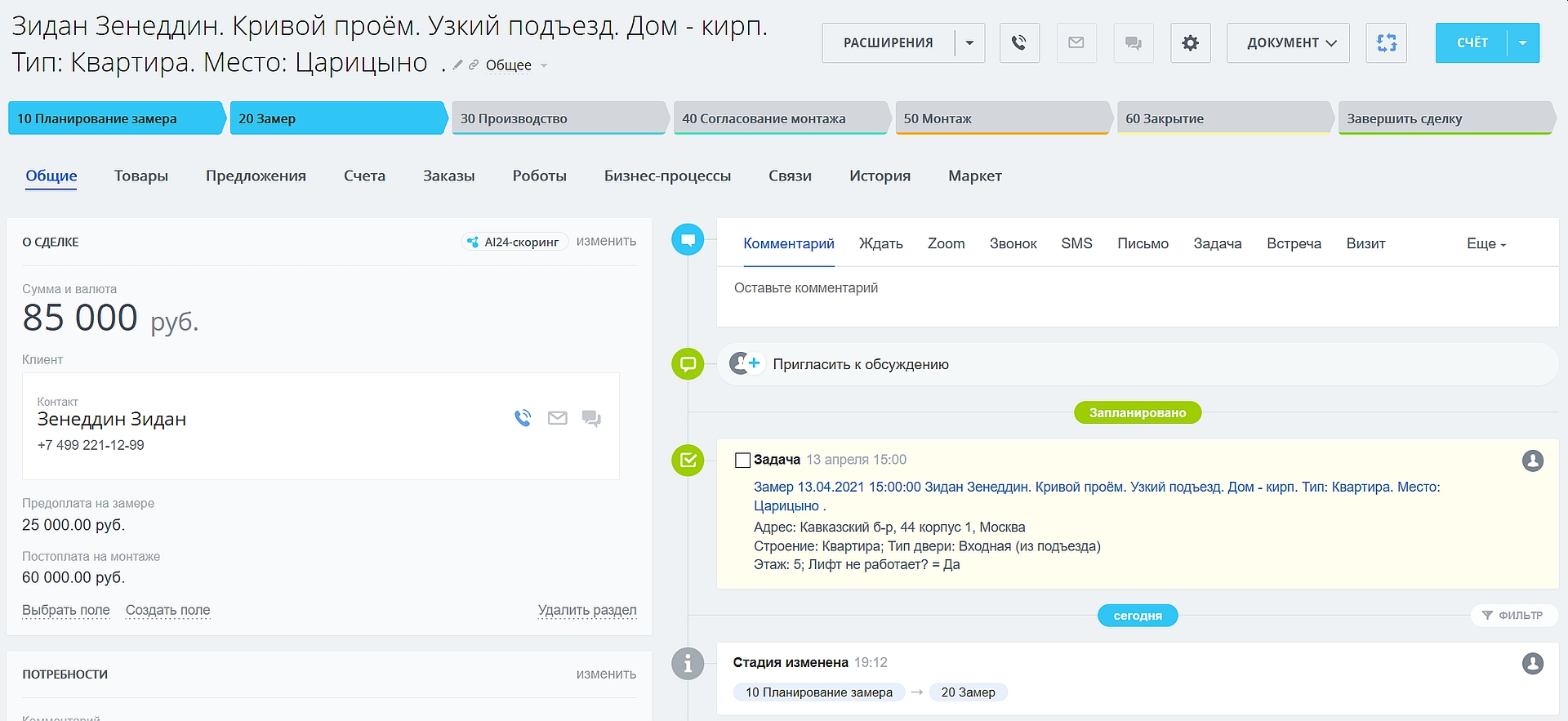Click the Оставьте комментарий input field
This screenshot has height=721, width=1568.
coord(1135,288)
